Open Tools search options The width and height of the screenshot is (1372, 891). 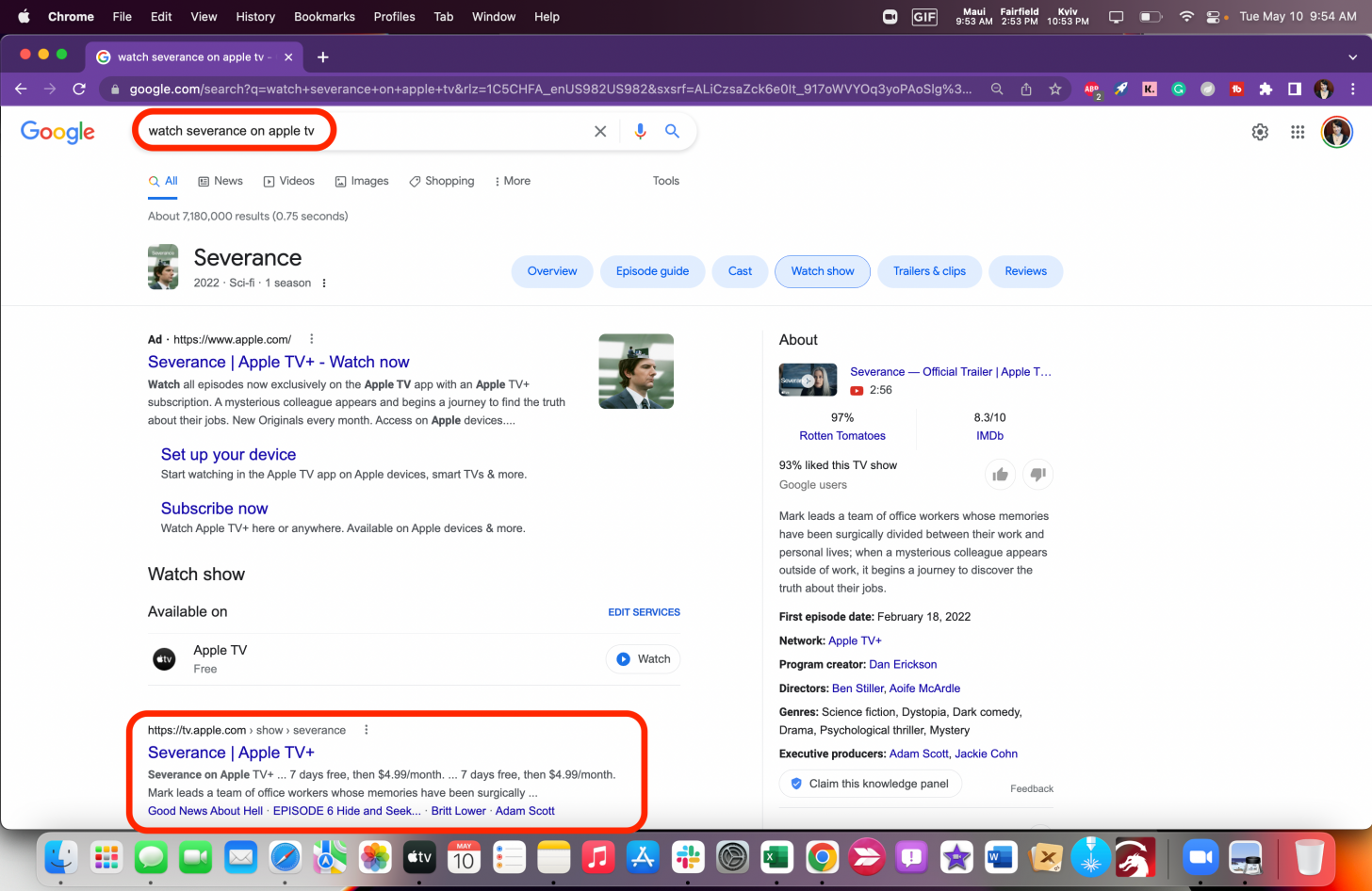[666, 181]
